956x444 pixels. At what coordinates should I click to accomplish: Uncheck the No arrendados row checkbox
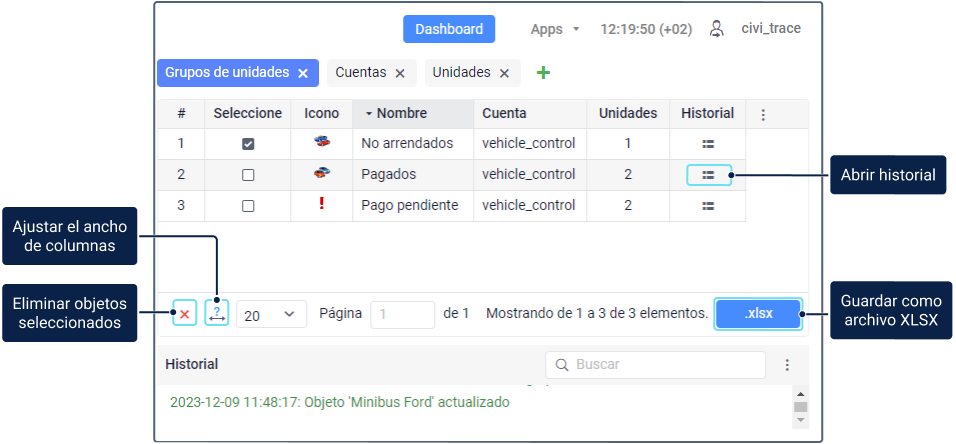click(248, 144)
